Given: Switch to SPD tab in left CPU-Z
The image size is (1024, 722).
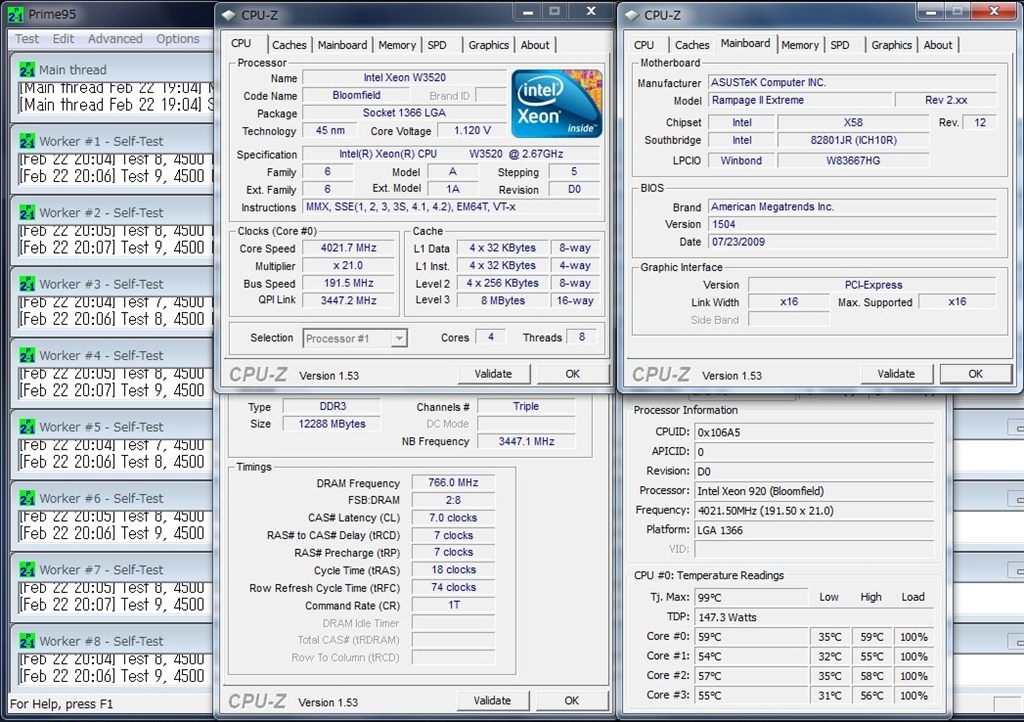Looking at the screenshot, I should tap(437, 44).
